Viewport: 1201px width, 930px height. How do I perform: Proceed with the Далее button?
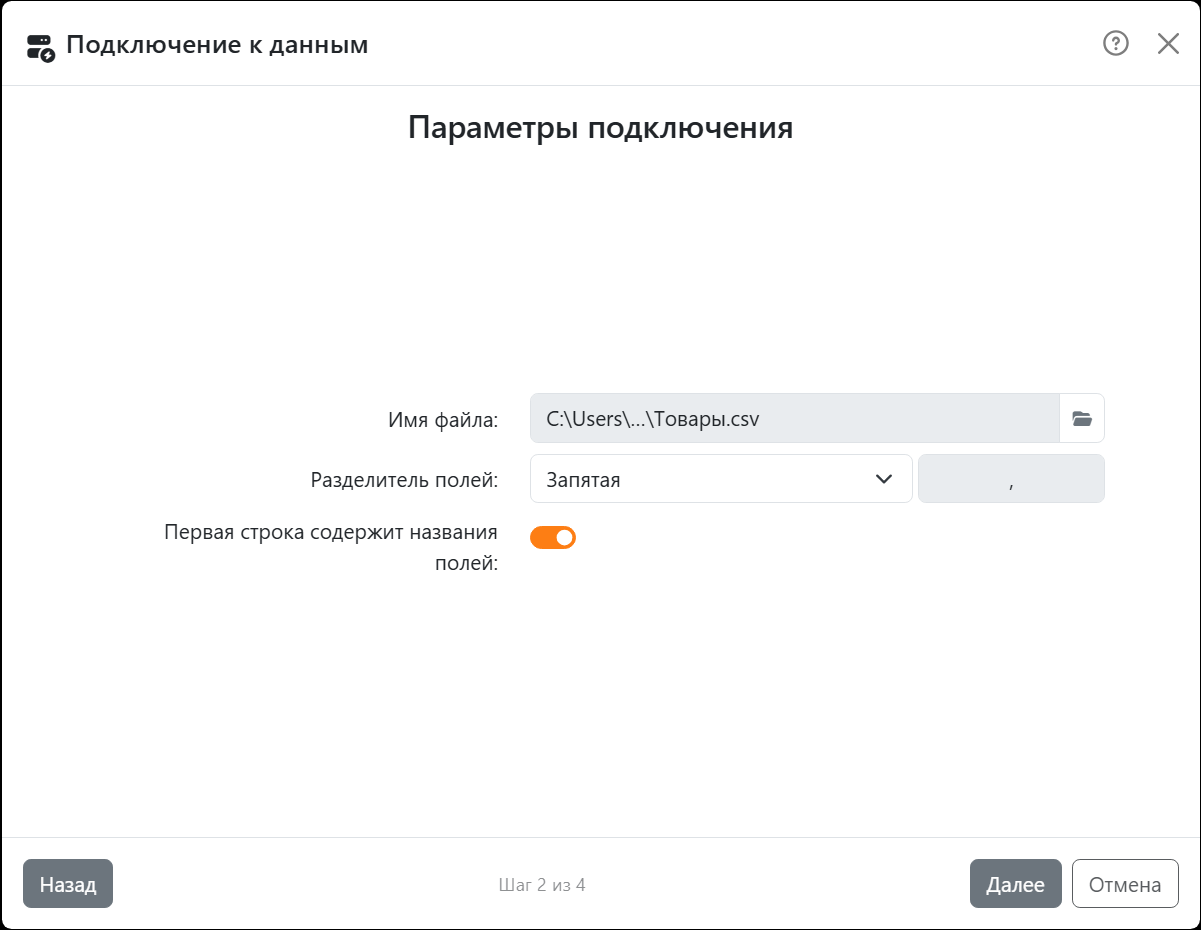click(x=1016, y=884)
